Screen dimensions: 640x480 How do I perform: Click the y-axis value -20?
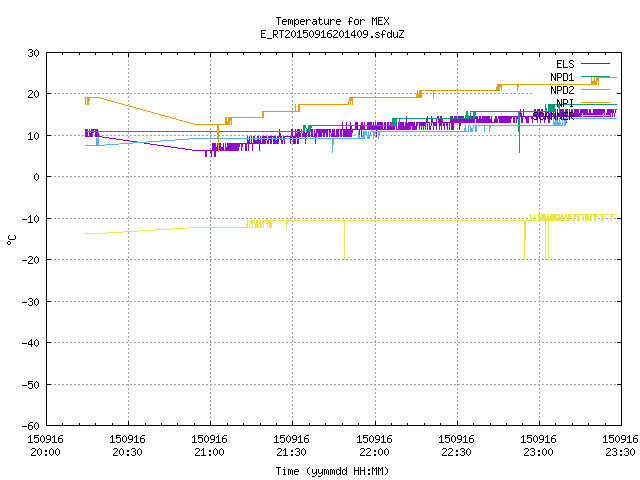pyautogui.click(x=31, y=260)
